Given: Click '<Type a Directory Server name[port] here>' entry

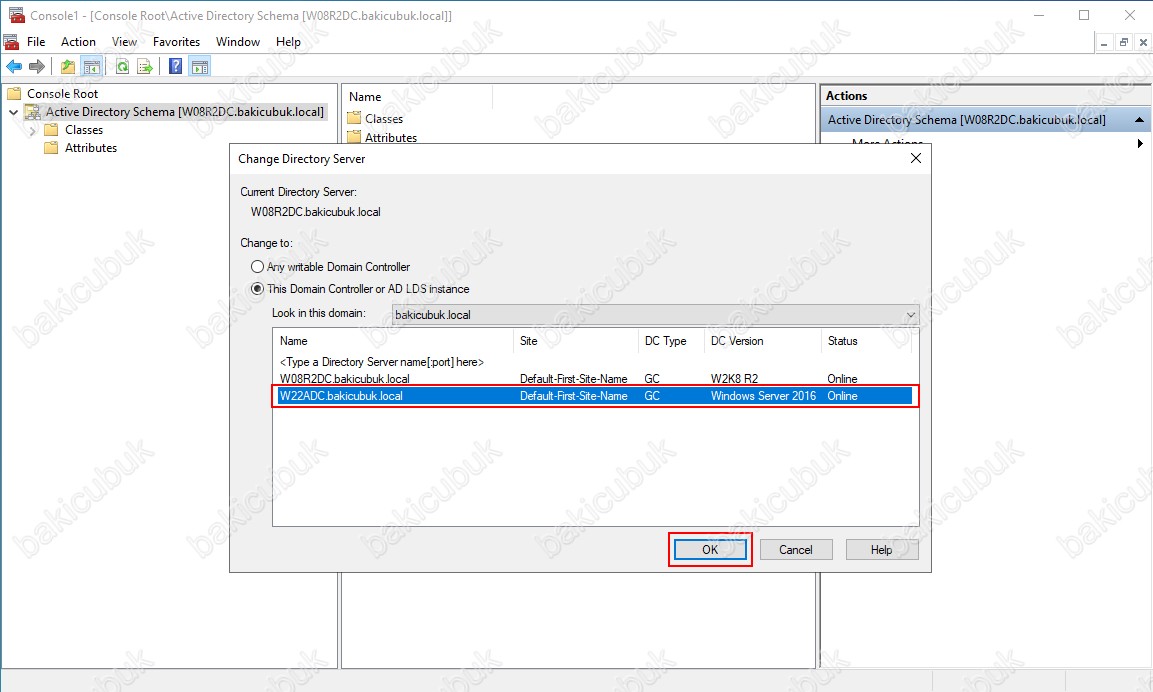Looking at the screenshot, I should pyautogui.click(x=382, y=362).
